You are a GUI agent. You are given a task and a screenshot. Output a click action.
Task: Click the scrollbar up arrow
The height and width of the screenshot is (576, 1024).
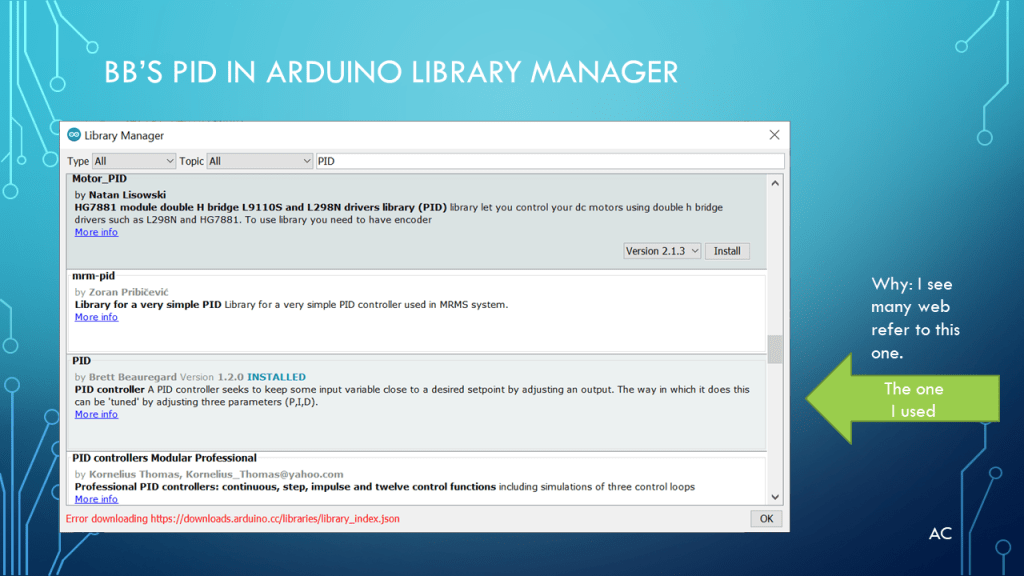pyautogui.click(x=774, y=182)
